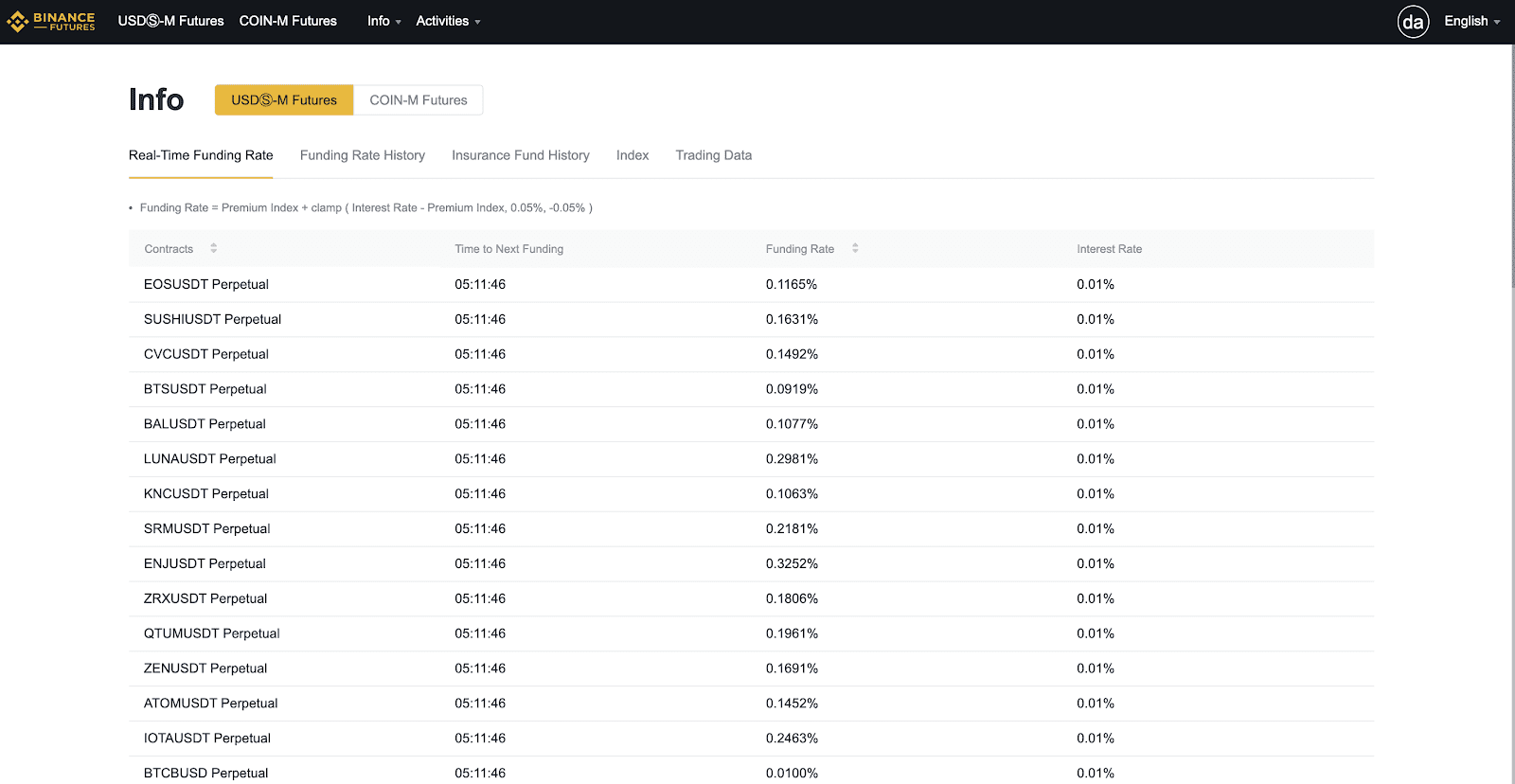This screenshot has height=784, width=1515.
Task: Click the 0.1631% funding rate value
Action: pyautogui.click(x=792, y=319)
